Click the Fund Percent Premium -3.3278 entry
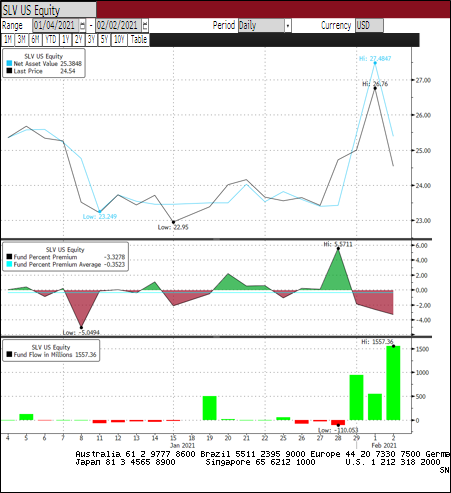This screenshot has width=451, height=493. [x=66, y=257]
